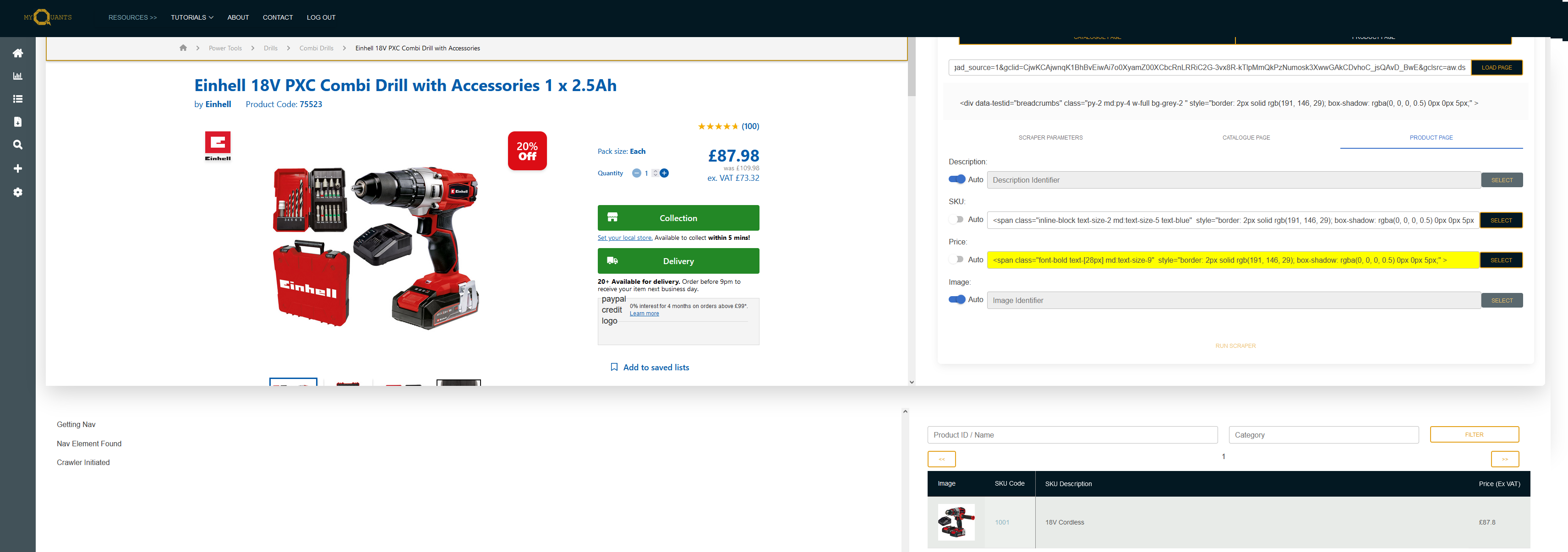Open the search magnifier icon in sidebar
The image size is (1568, 552).
(x=18, y=145)
